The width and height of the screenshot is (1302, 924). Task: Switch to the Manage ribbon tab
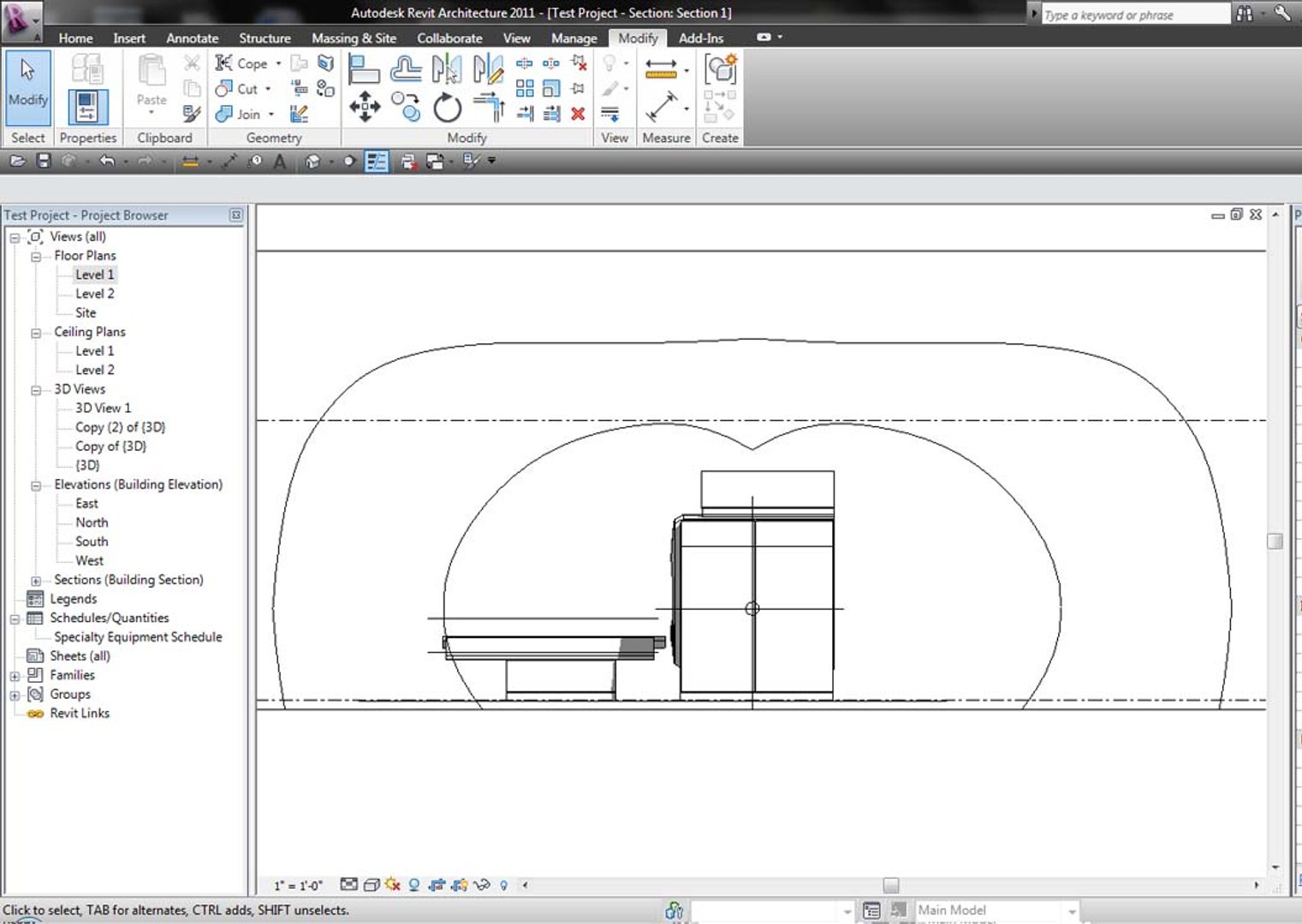click(574, 38)
